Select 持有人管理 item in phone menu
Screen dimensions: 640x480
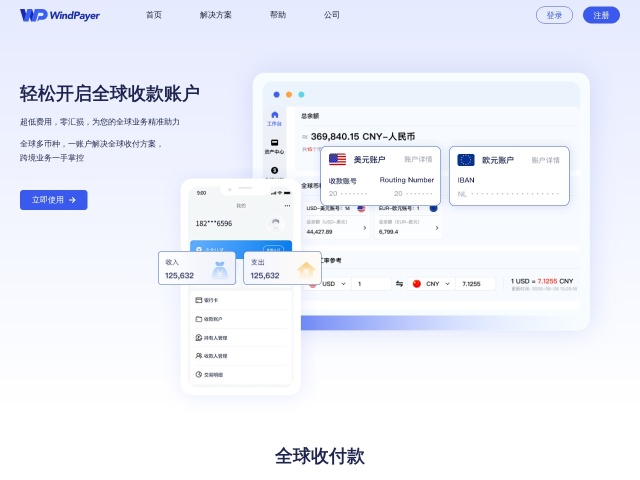(241, 338)
